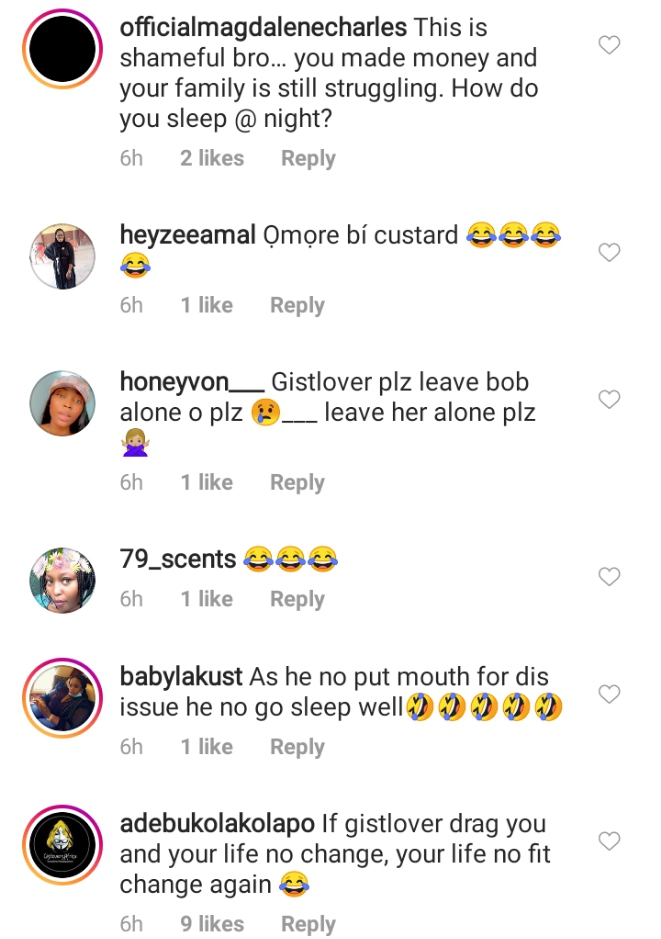661x939 pixels.
Task: Open the adebukolakolapo username link
Action: click(x=217, y=824)
